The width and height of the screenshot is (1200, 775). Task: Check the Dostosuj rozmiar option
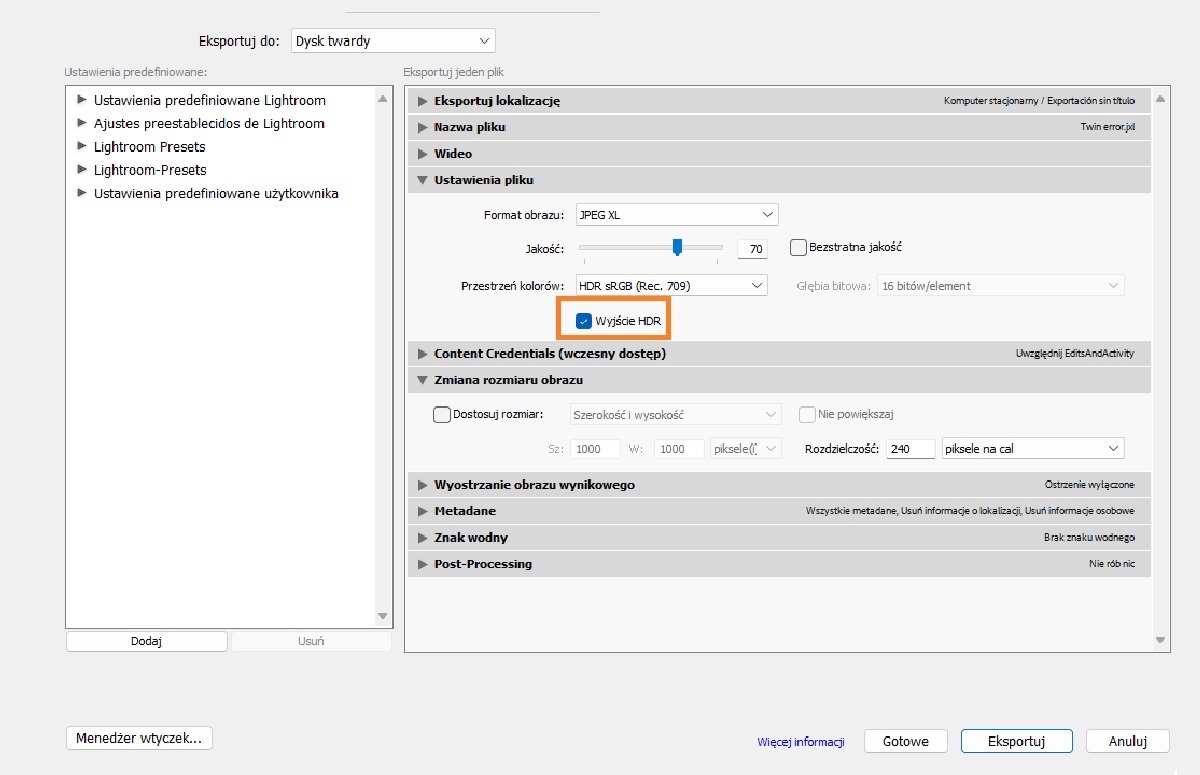click(x=441, y=415)
